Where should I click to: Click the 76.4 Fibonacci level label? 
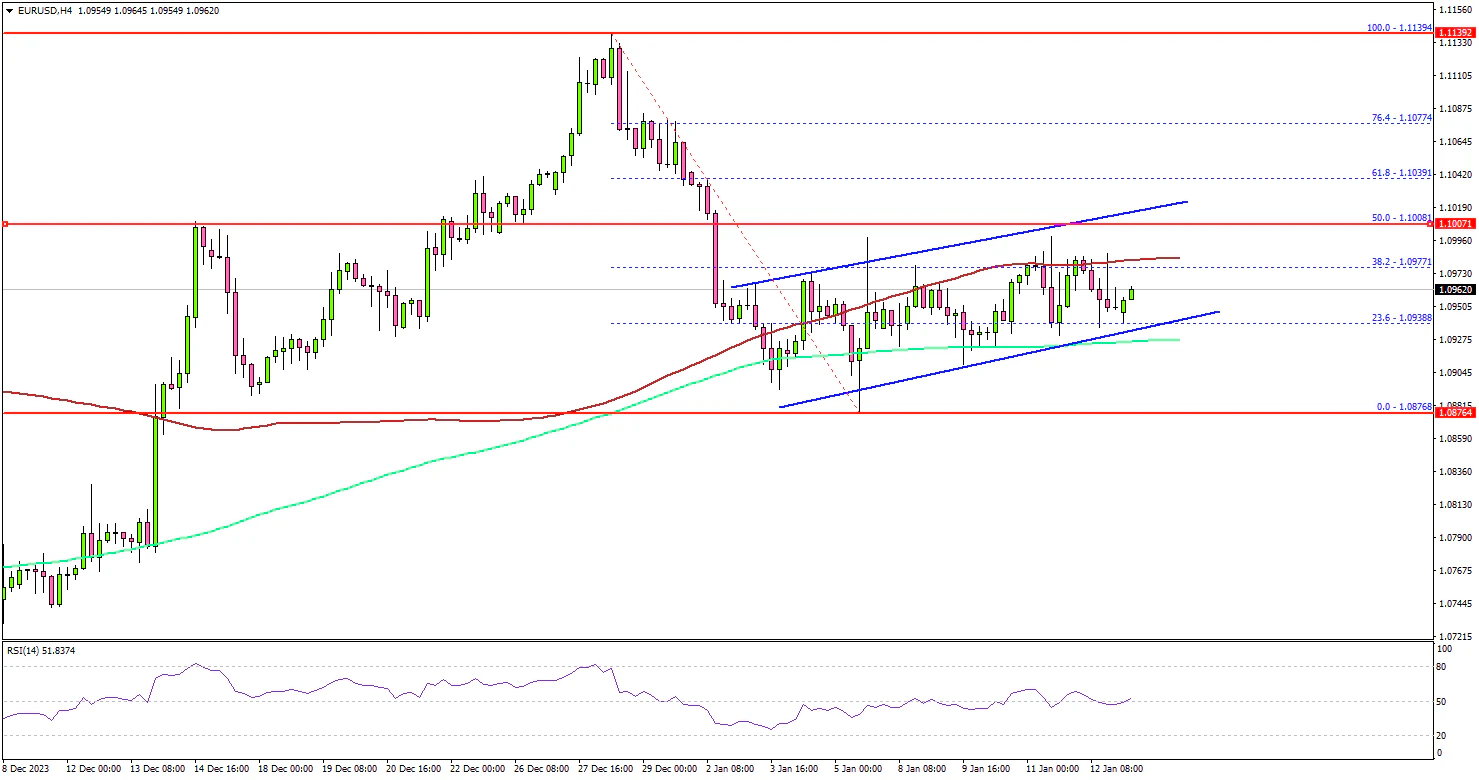(1401, 118)
